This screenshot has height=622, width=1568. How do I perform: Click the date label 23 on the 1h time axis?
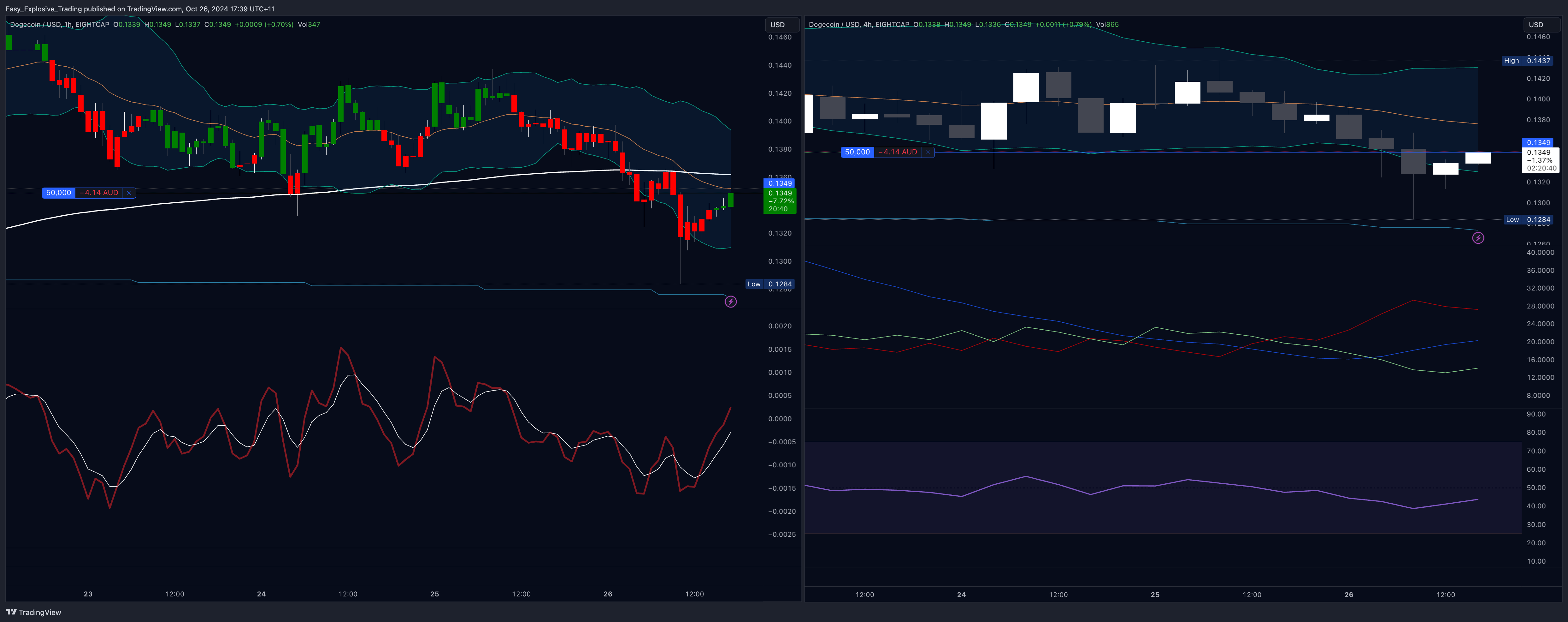pyautogui.click(x=88, y=594)
